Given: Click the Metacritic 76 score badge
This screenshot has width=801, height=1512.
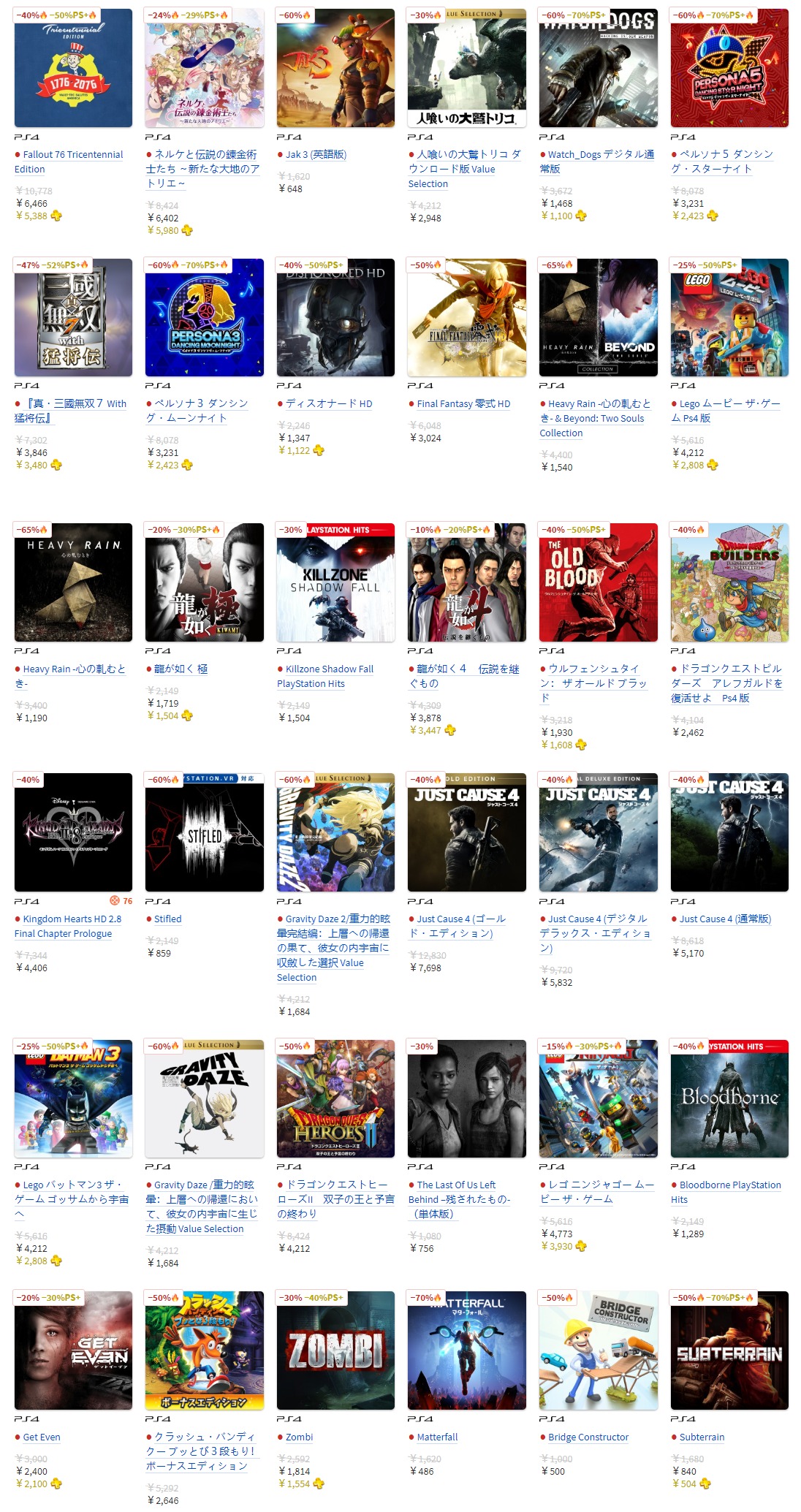Looking at the screenshot, I should tap(121, 901).
